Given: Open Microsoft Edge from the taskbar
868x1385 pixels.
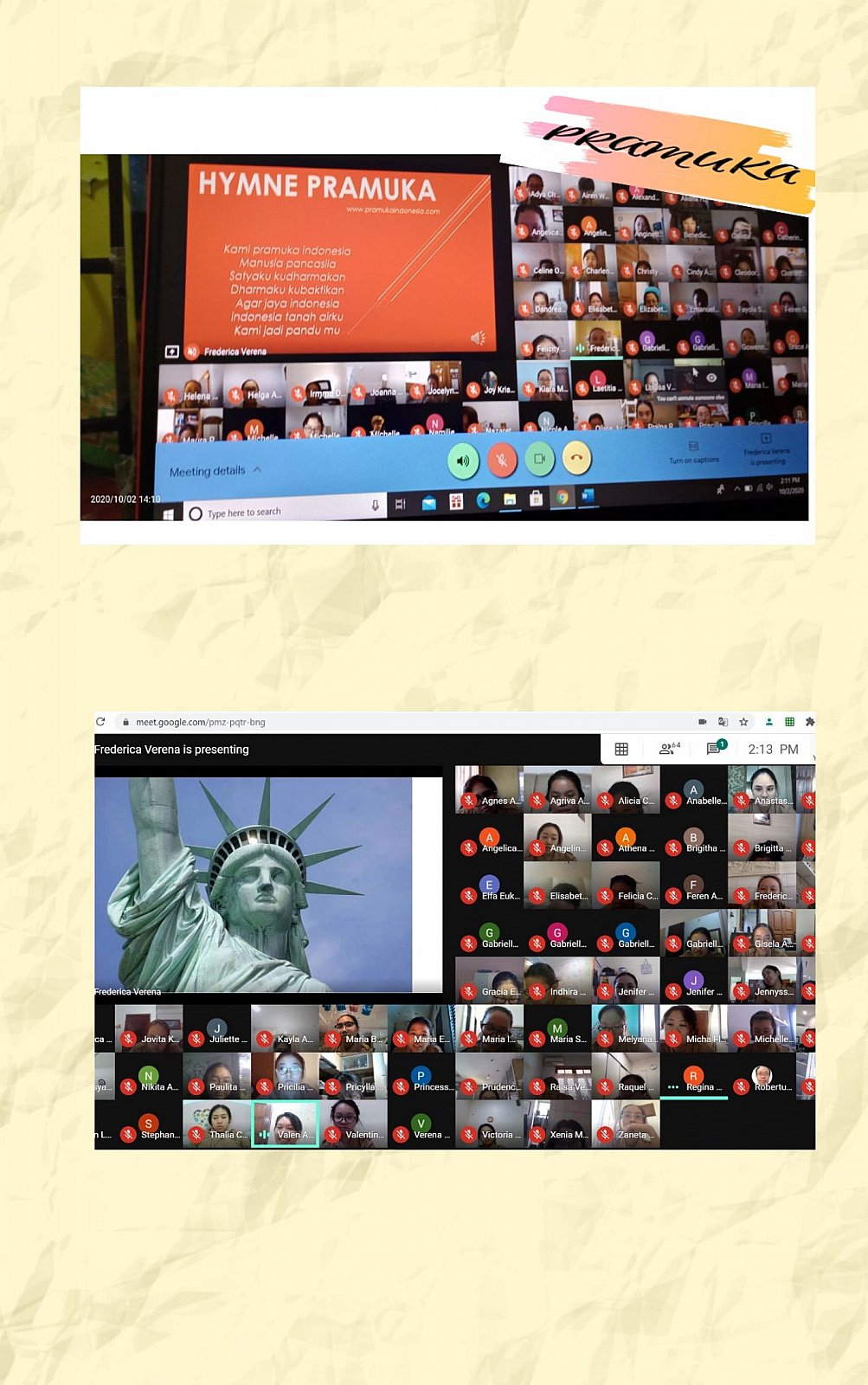Looking at the screenshot, I should click(x=483, y=499).
